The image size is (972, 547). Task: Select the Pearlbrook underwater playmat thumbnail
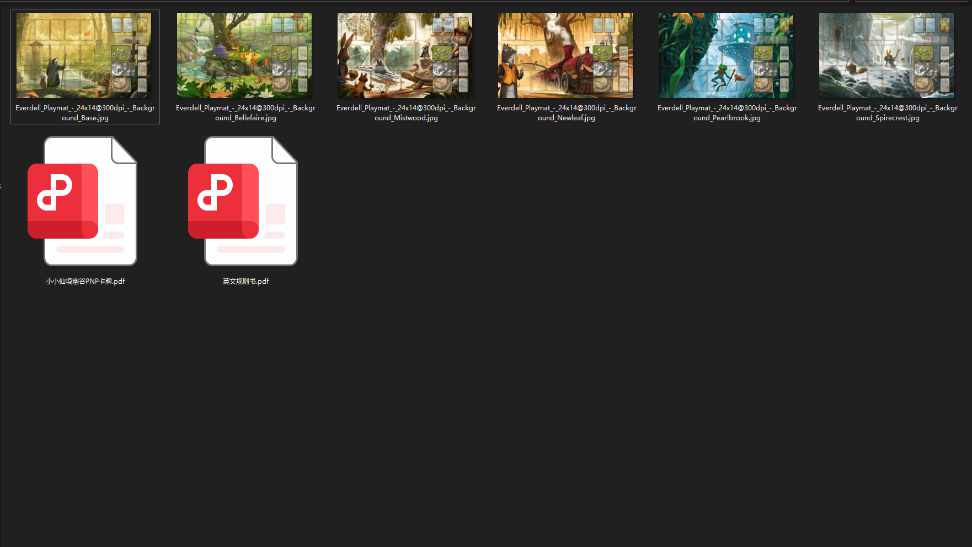[726, 55]
